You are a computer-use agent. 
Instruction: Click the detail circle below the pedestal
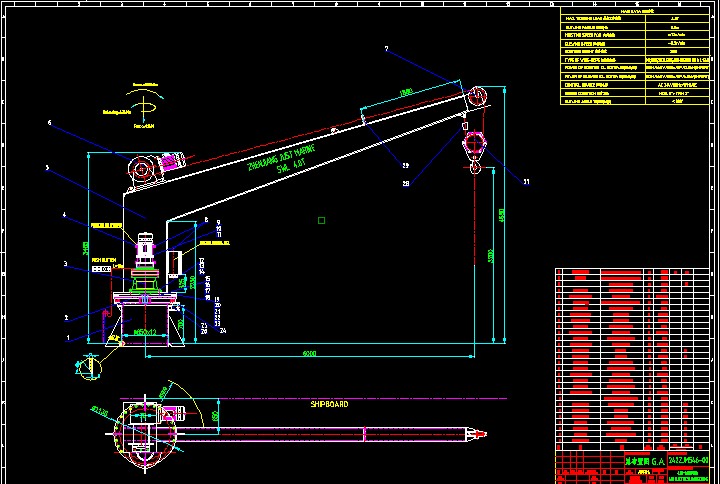[x=83, y=366]
